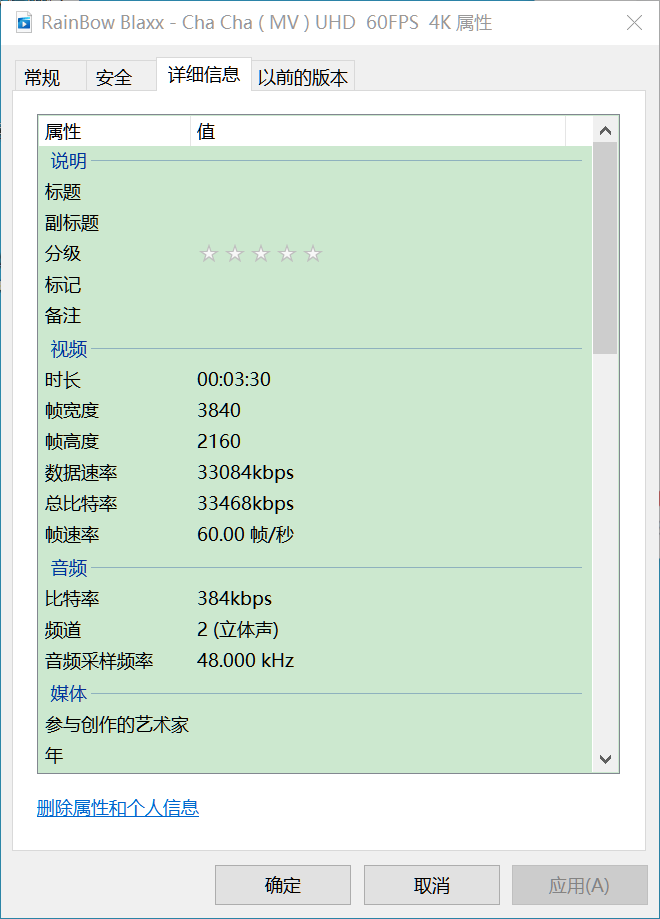Click the scrollbar down arrow
Viewport: 660px width, 919px height.
click(605, 759)
